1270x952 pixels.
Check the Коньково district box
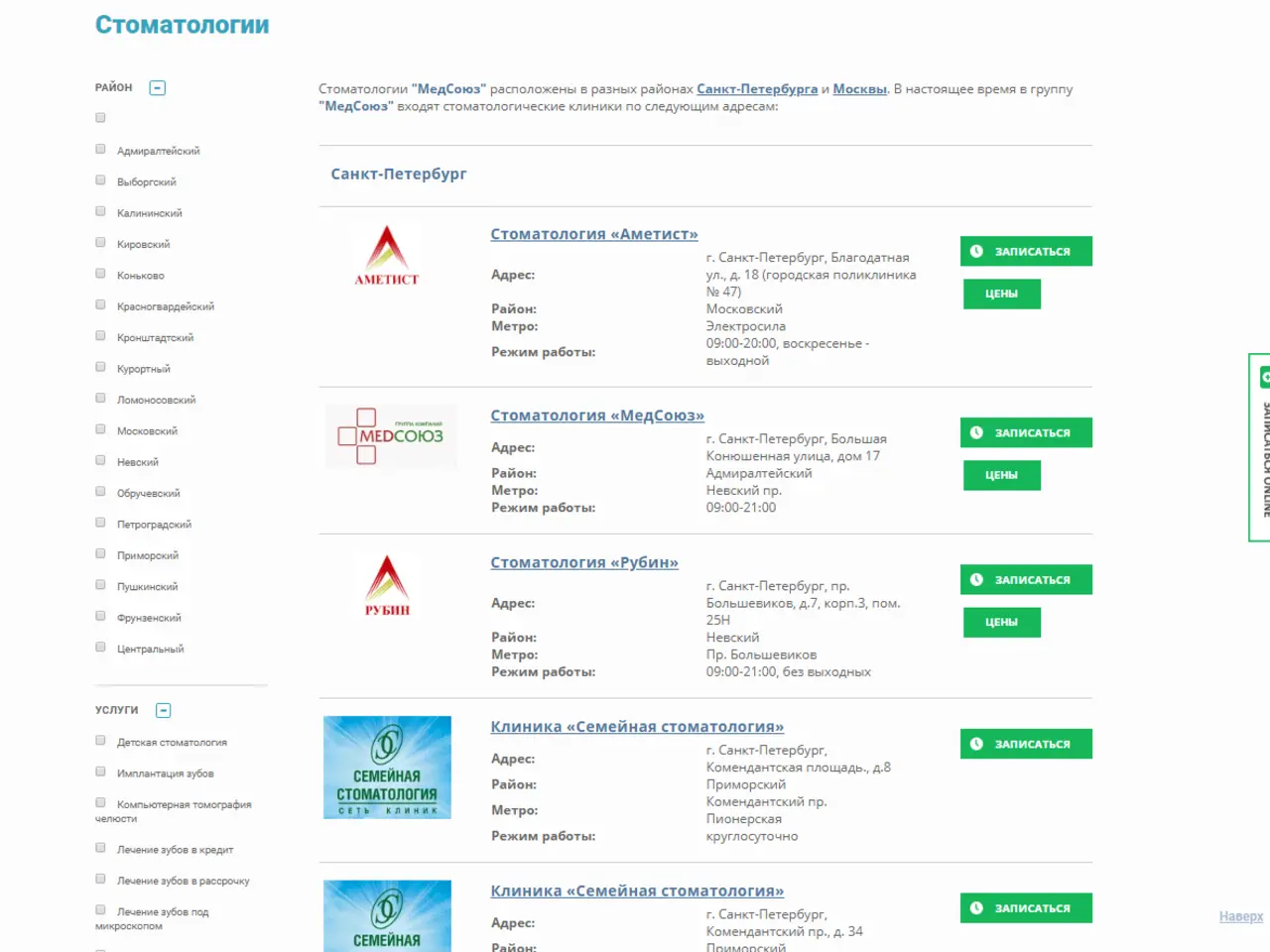100,274
